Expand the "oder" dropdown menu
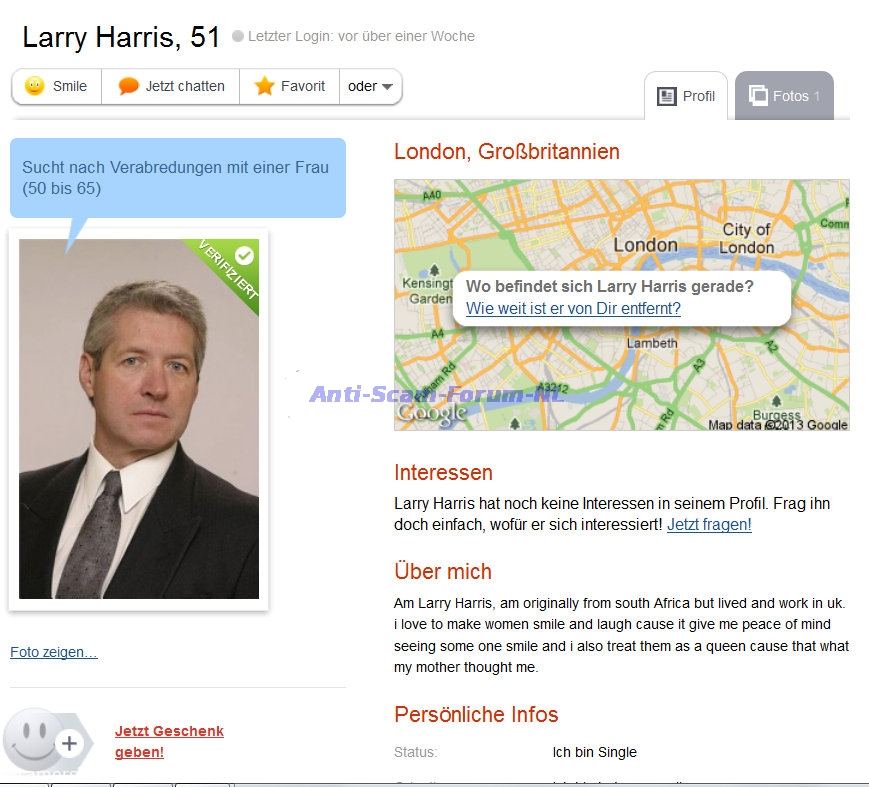The height and width of the screenshot is (787, 869). coord(372,86)
